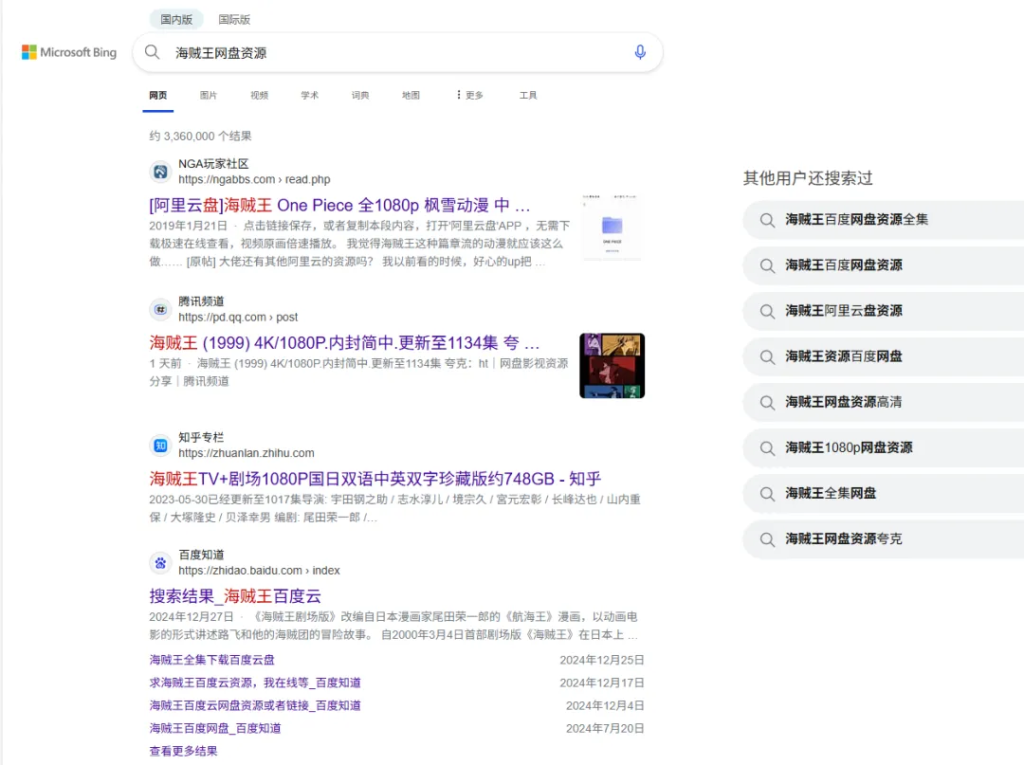
Task: Open the 视频 search tab
Action: point(259,95)
